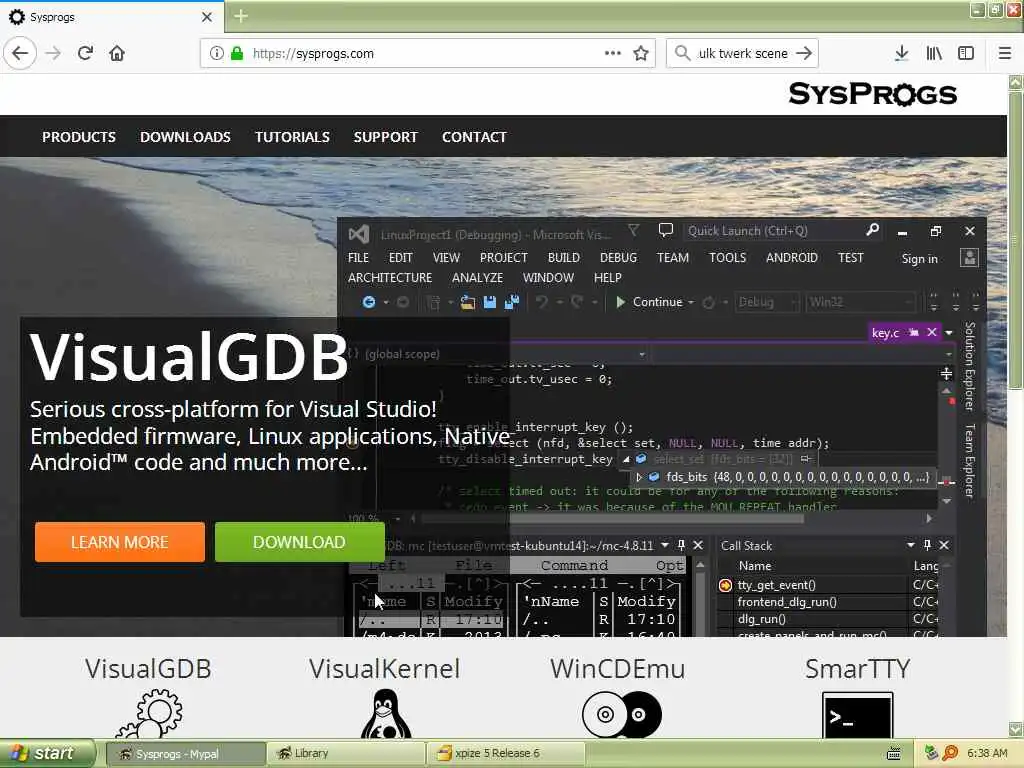This screenshot has width=1024, height=768.
Task: Open the Library bookshelf icon
Action: point(934,53)
